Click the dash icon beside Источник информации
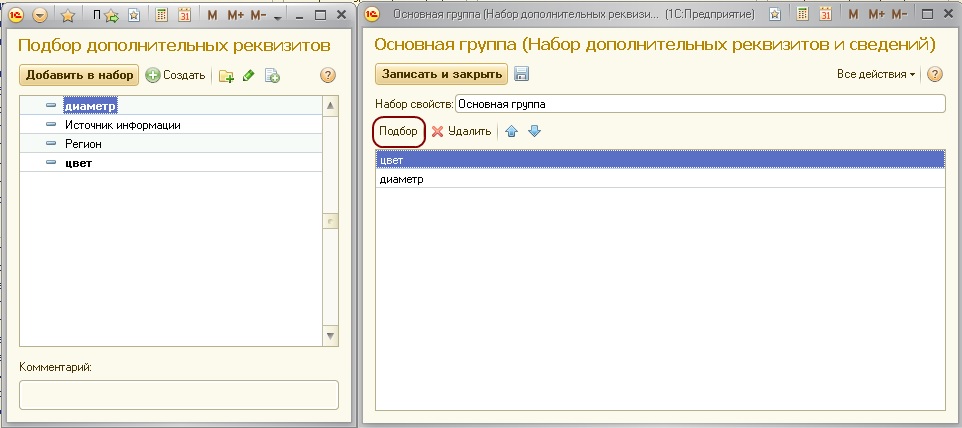Viewport: 962px width, 428px height. (x=51, y=125)
